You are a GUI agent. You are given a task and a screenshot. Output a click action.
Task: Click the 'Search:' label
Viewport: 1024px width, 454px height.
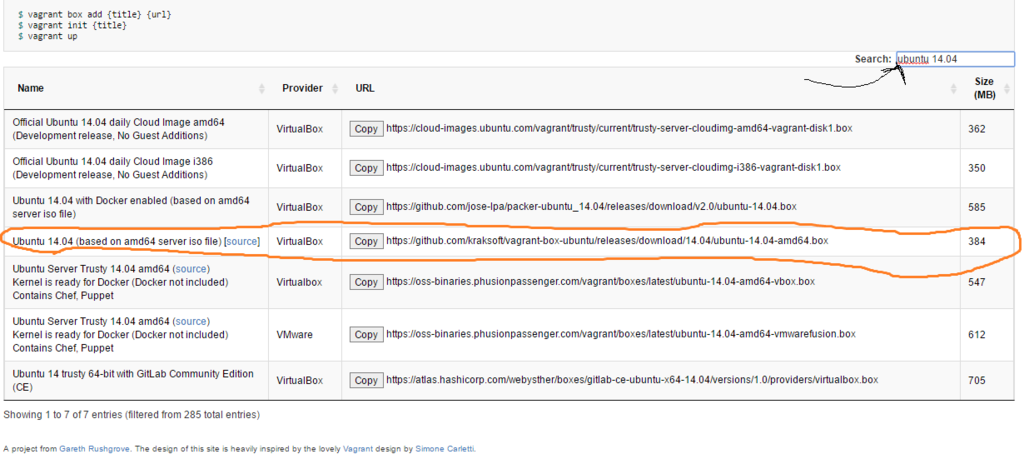873,59
